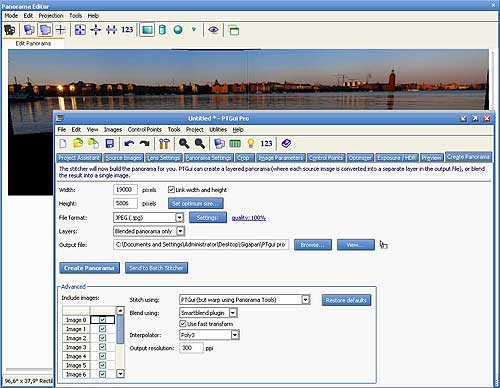Click the green table icon in PTGui toolbar

pyautogui.click(x=235, y=144)
